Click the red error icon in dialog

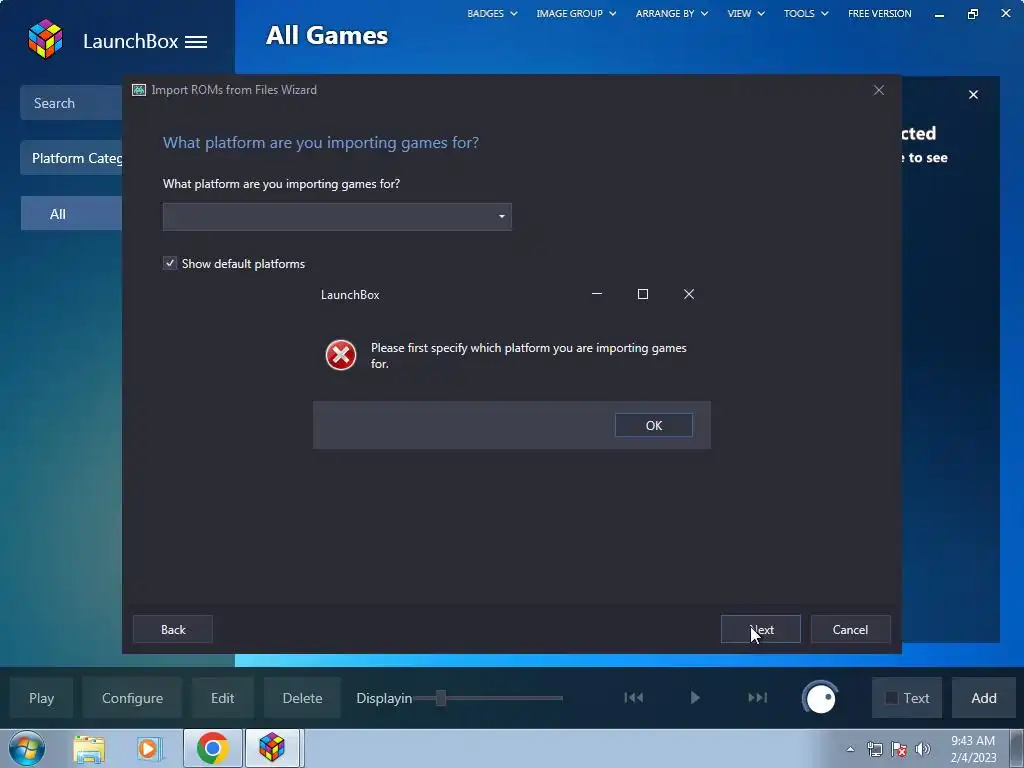coord(341,355)
